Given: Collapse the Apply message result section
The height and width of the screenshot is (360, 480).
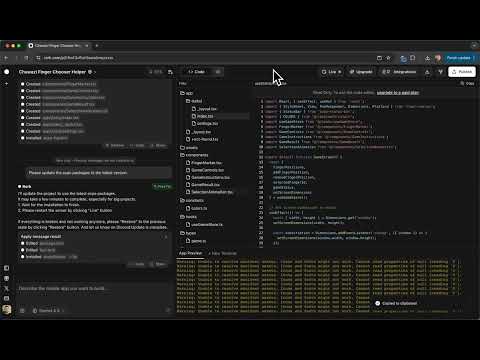Looking at the screenshot, I should [x=166, y=237].
